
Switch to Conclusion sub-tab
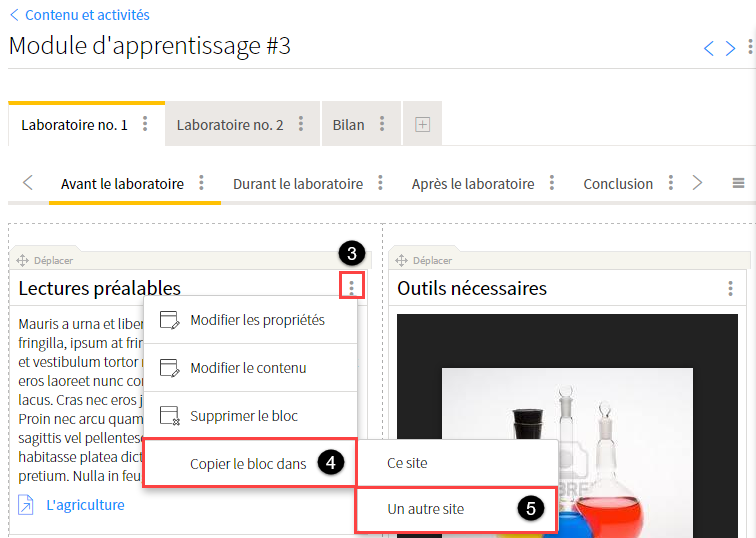pos(618,184)
